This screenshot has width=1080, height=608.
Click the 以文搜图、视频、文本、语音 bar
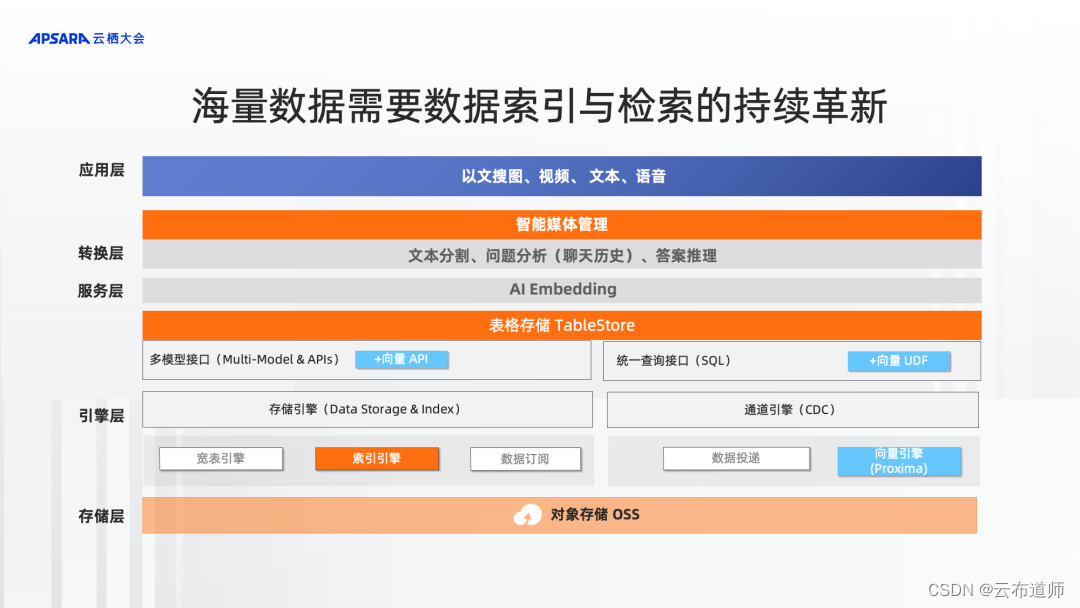[562, 176]
